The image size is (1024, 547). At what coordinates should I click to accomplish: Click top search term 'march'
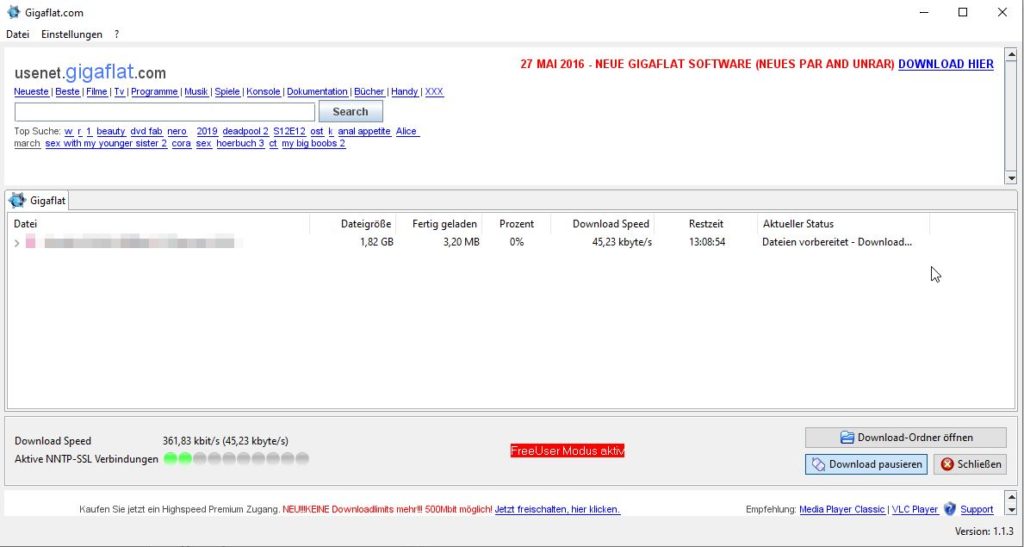coord(27,144)
